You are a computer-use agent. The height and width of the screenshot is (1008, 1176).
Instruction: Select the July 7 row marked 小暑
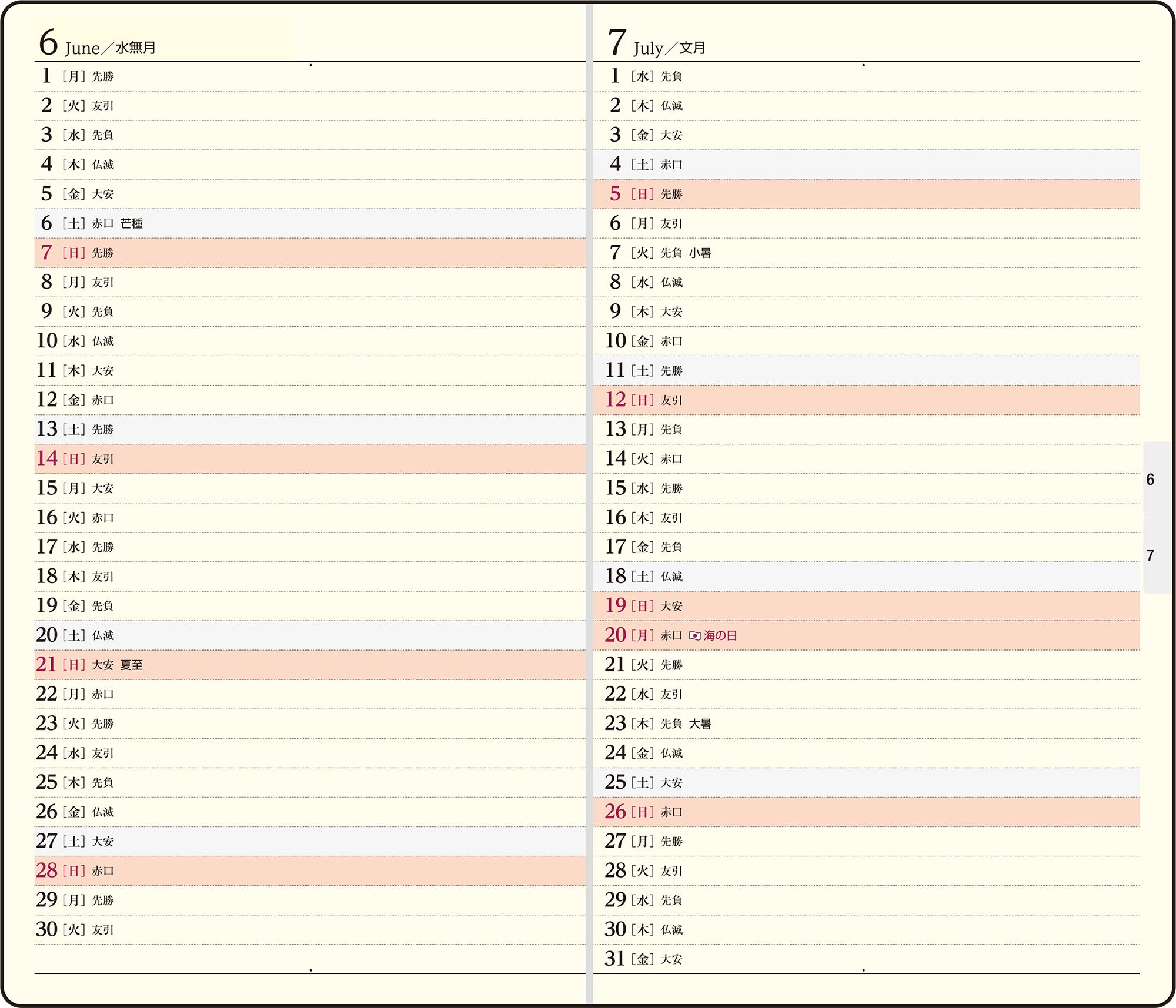click(866, 253)
